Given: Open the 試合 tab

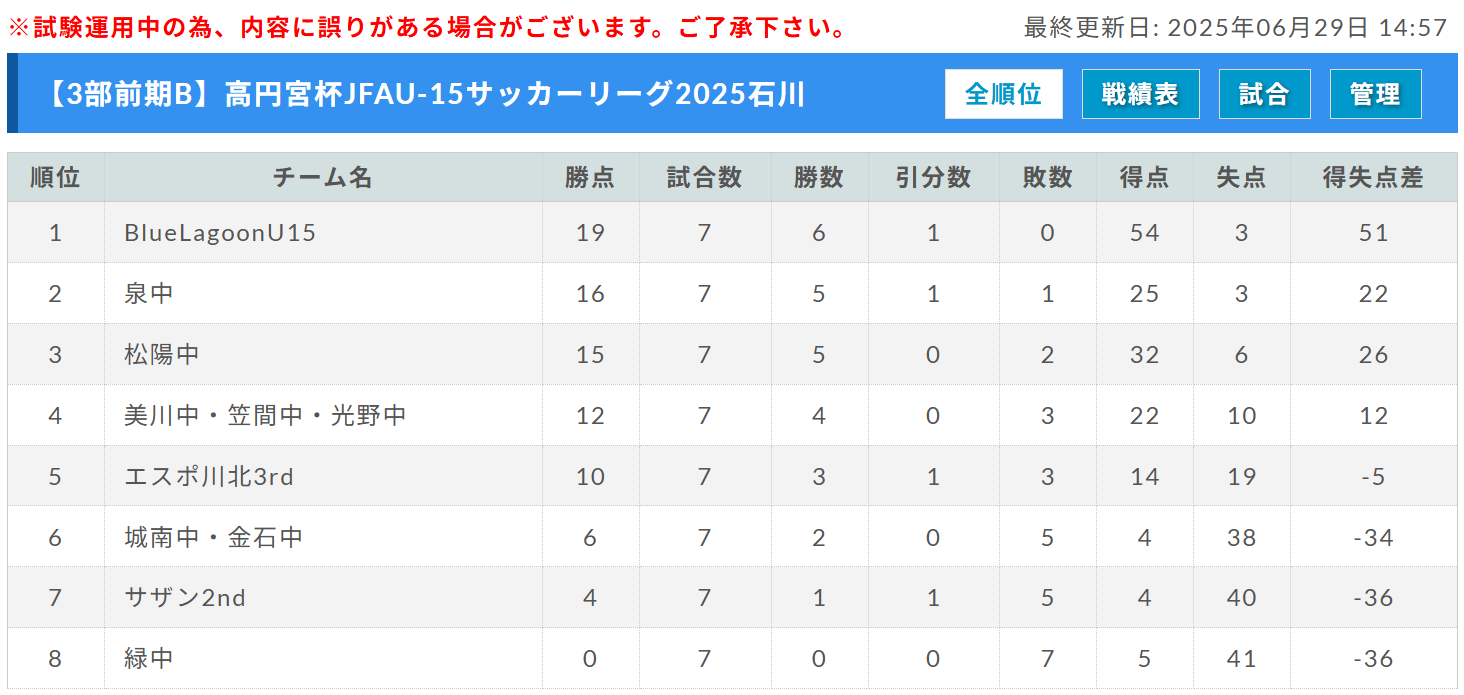Looking at the screenshot, I should click(x=1264, y=94).
